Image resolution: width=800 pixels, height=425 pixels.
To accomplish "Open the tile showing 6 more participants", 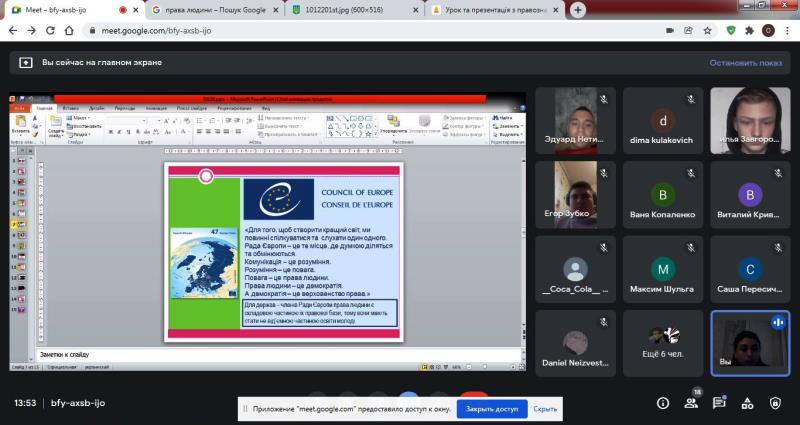I will [x=661, y=343].
